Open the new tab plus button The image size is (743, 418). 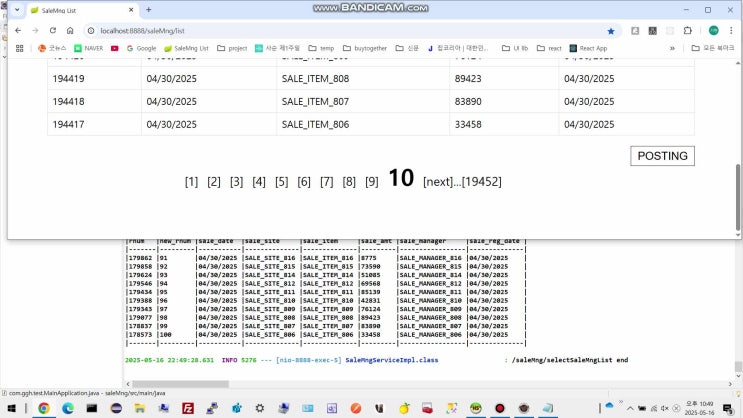[149, 9]
